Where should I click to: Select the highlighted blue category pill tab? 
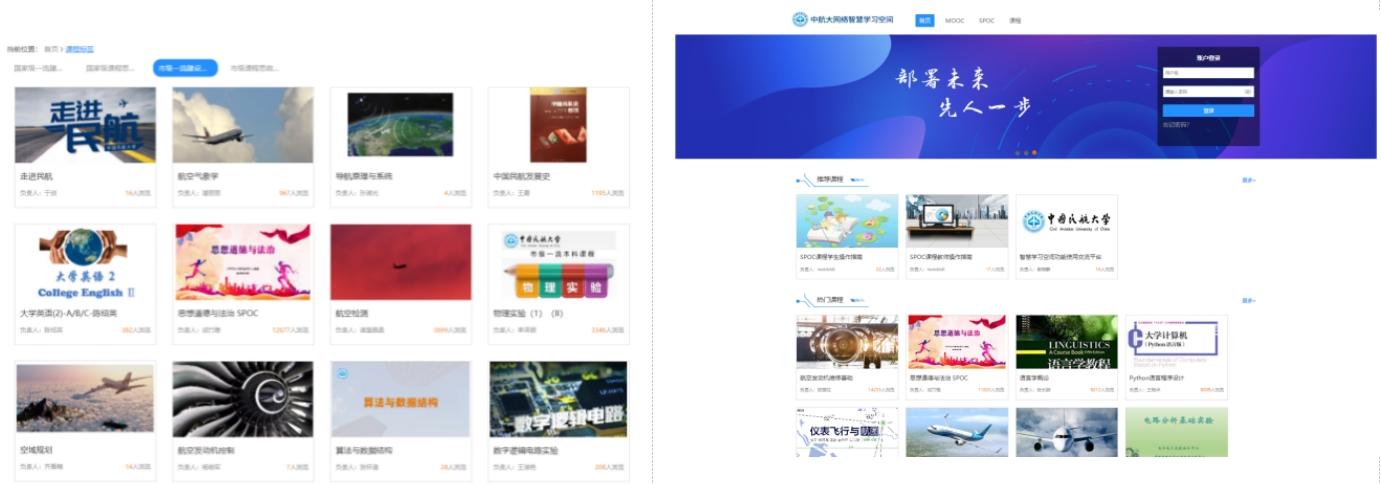185,68
